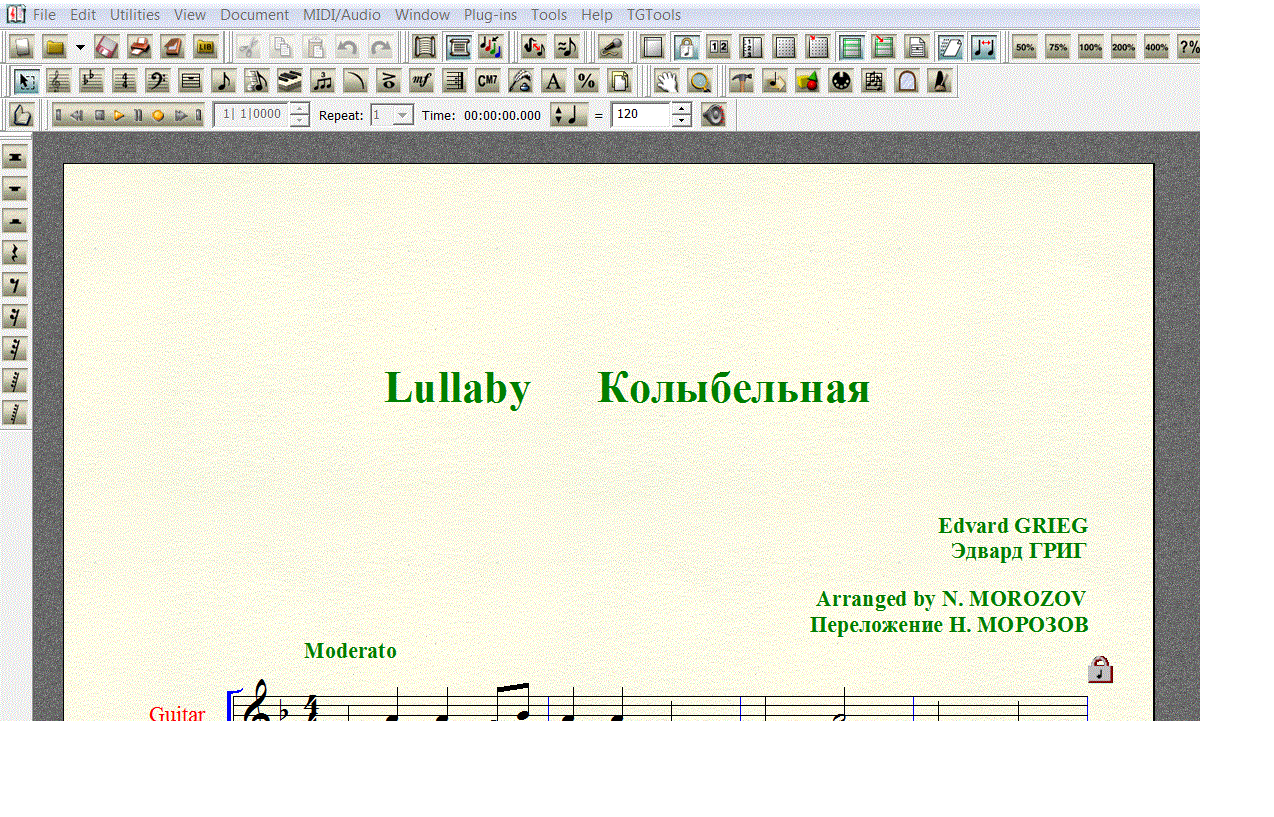The image size is (1274, 817).
Task: Select the Text tool letter A
Action: (553, 81)
